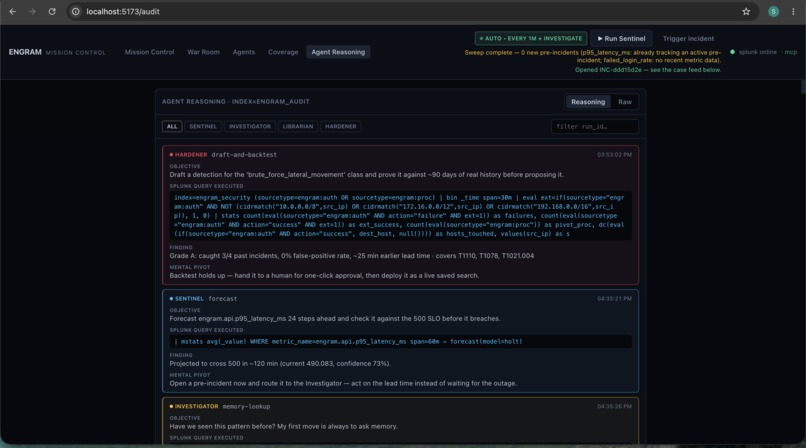Viewport: 806px width, 448px height.
Task: Click the localhost:5173/audit address bar
Action: click(x=411, y=11)
